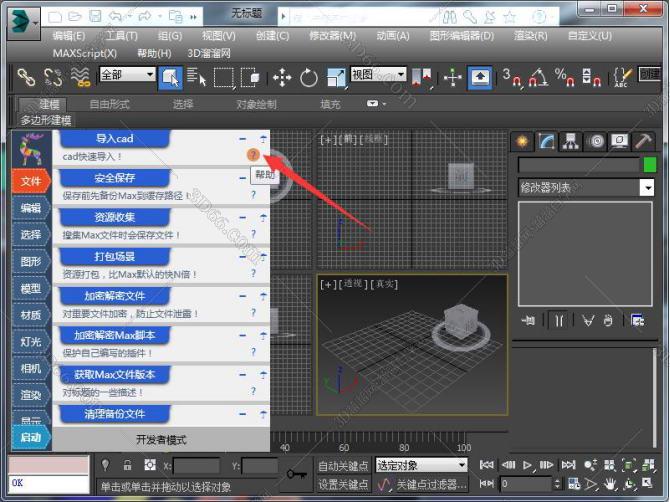Click the 获取Max文件版本 button

pos(114,374)
